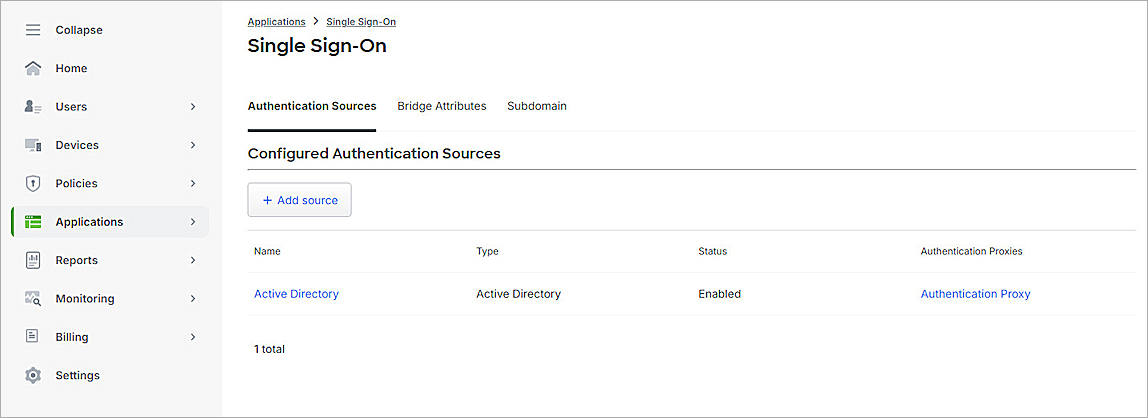
Task: Expand the Billing submenu chevron
Action: click(193, 337)
